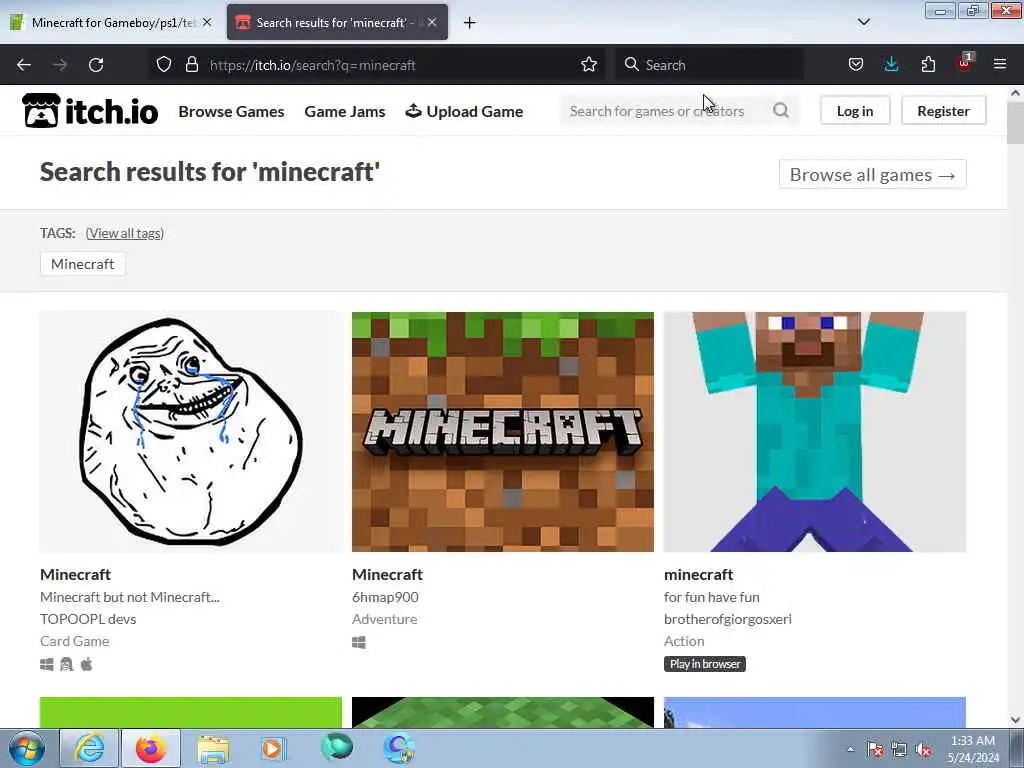Close the Search results tab

(x=432, y=22)
